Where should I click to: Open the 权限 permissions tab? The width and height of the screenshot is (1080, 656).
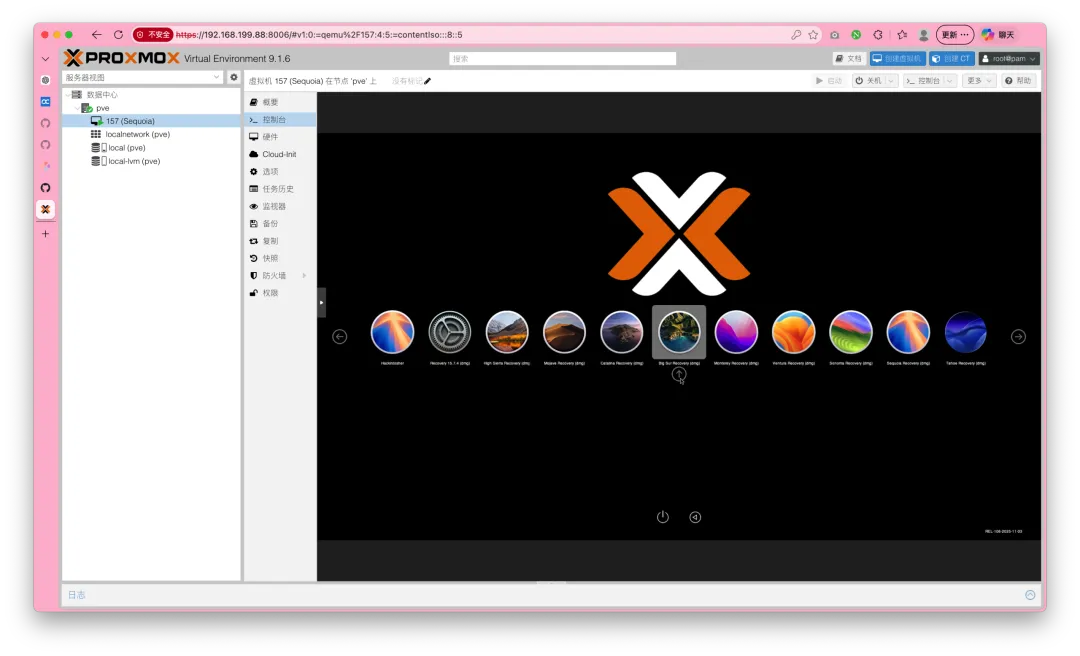280,293
